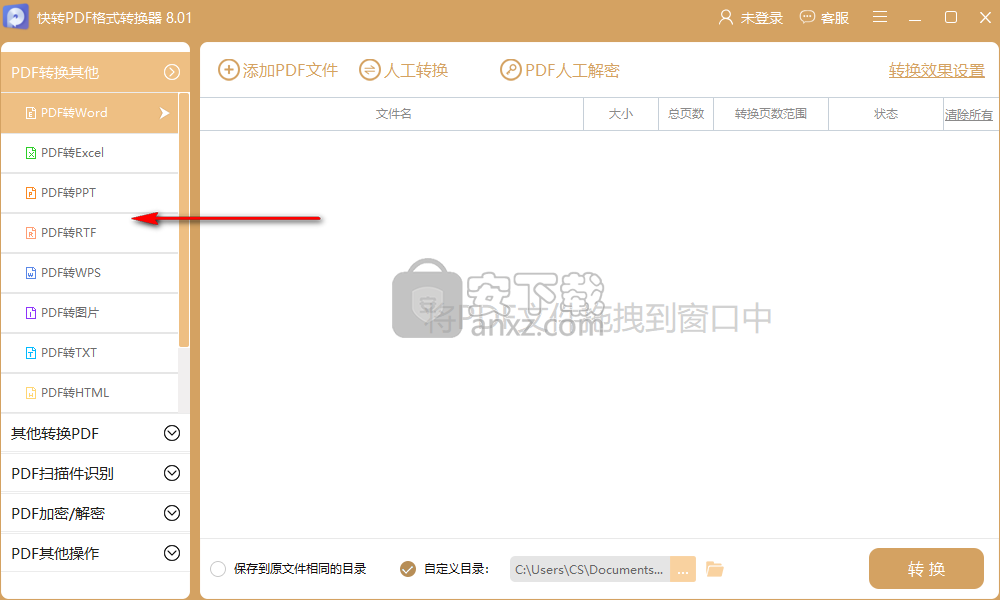Click the PDF转TXT file icon

(x=31, y=353)
